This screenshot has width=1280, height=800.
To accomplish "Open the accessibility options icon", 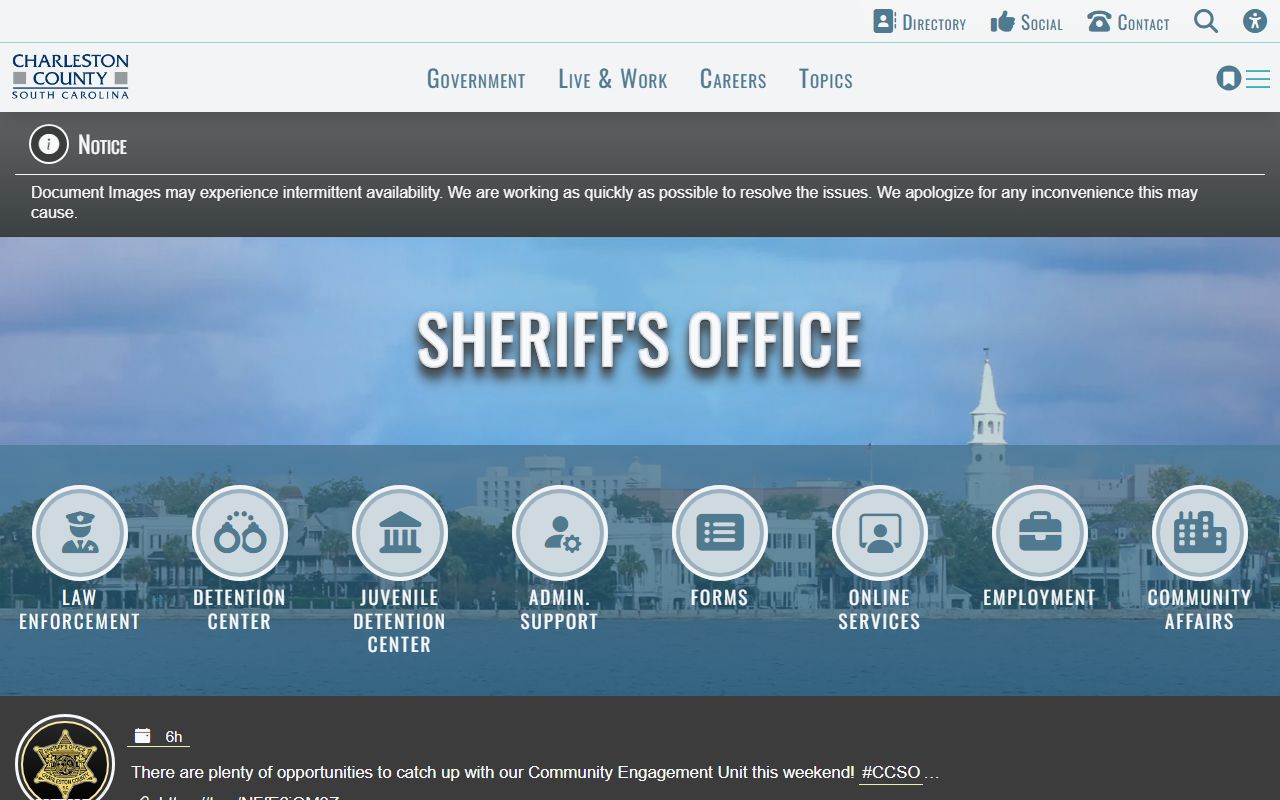I will [1255, 21].
